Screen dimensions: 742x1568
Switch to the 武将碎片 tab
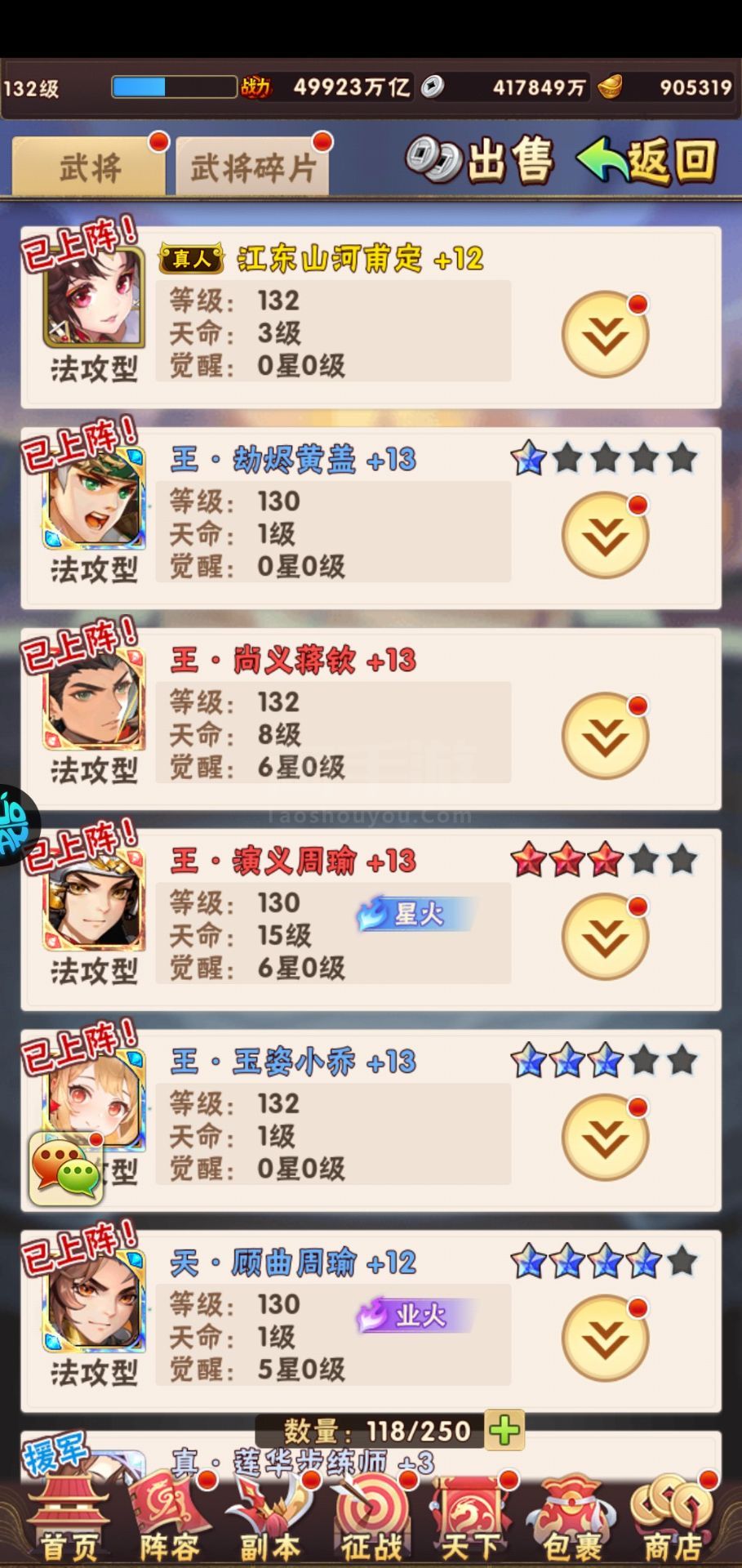pyautogui.click(x=252, y=166)
